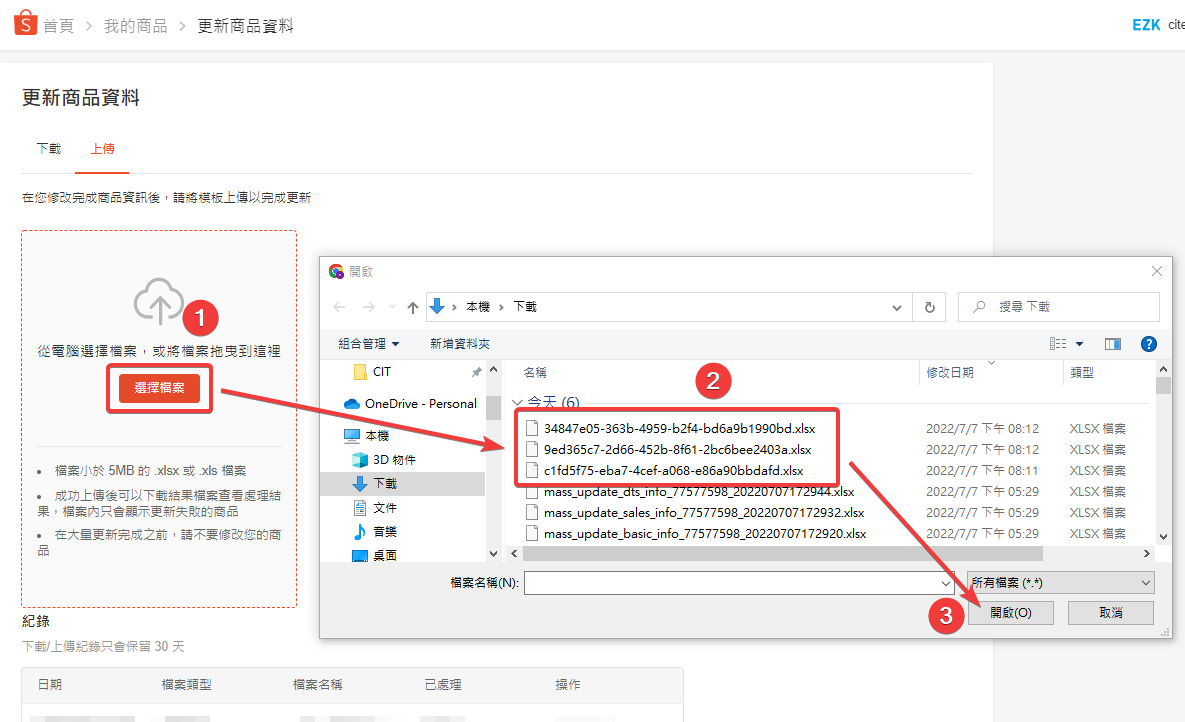Expand the 所有檔案 file type dropdown
Screen dimensions: 1185x722
1060,582
